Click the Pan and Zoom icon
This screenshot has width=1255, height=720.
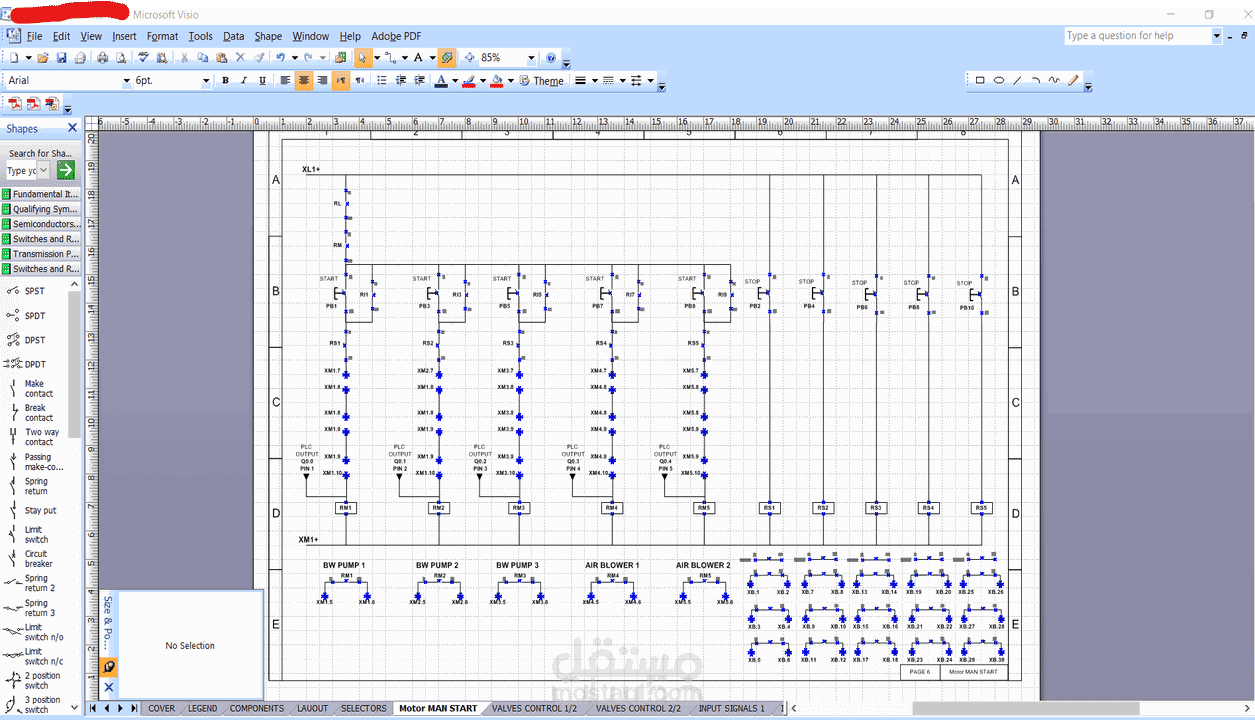click(469, 57)
